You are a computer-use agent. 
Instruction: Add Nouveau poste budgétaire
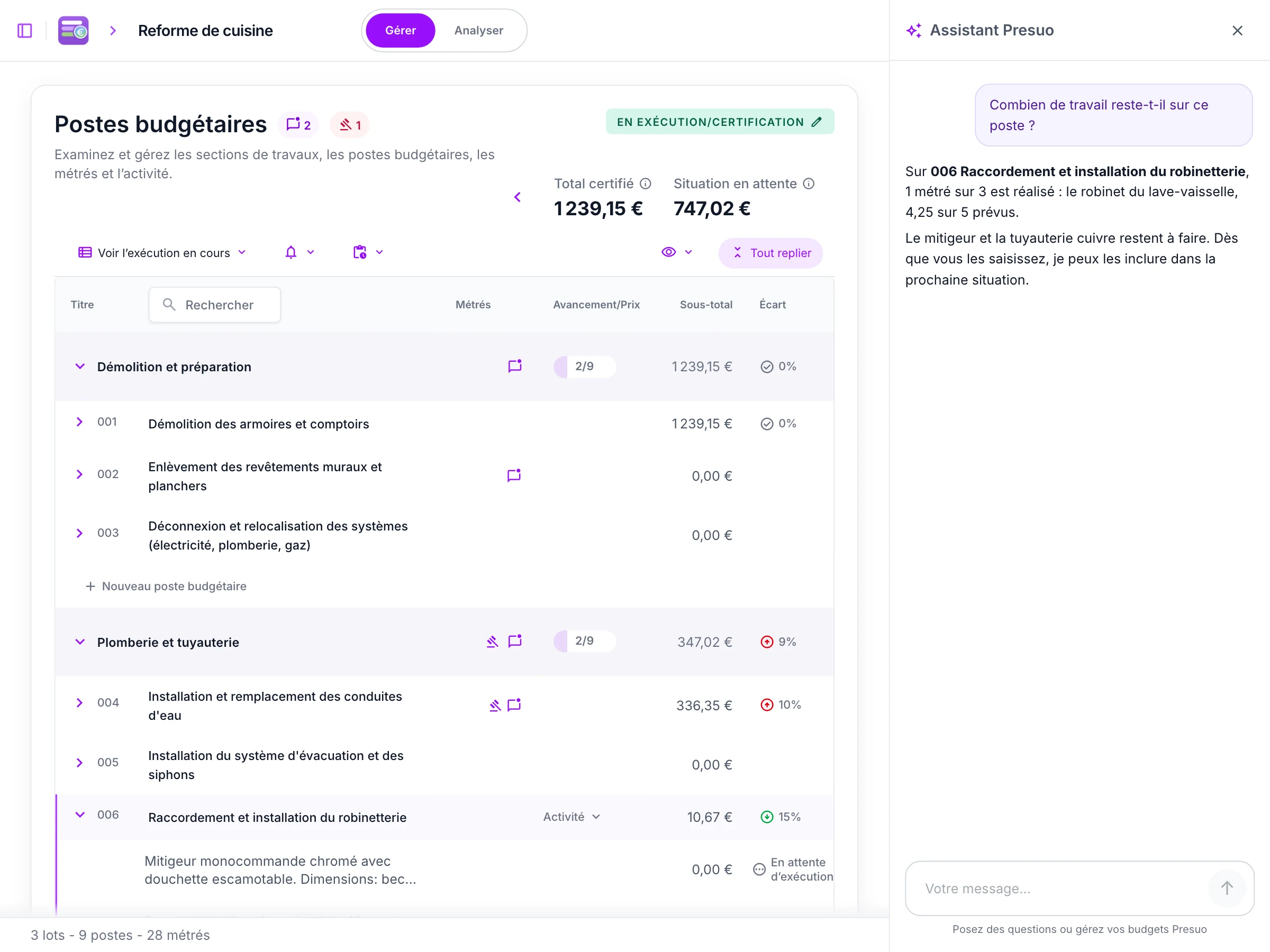[166, 586]
